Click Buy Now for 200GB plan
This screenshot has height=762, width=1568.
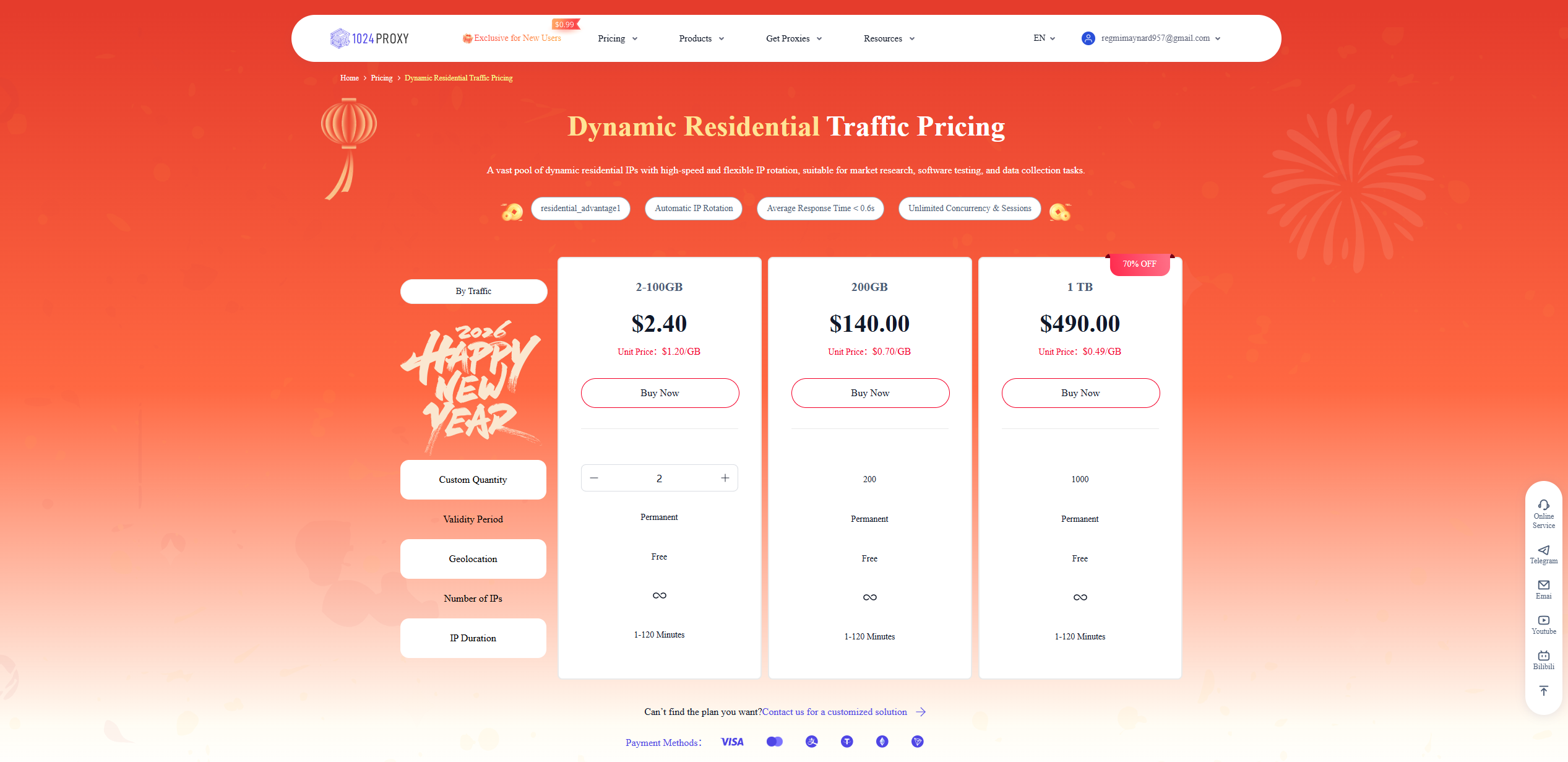pyautogui.click(x=870, y=393)
